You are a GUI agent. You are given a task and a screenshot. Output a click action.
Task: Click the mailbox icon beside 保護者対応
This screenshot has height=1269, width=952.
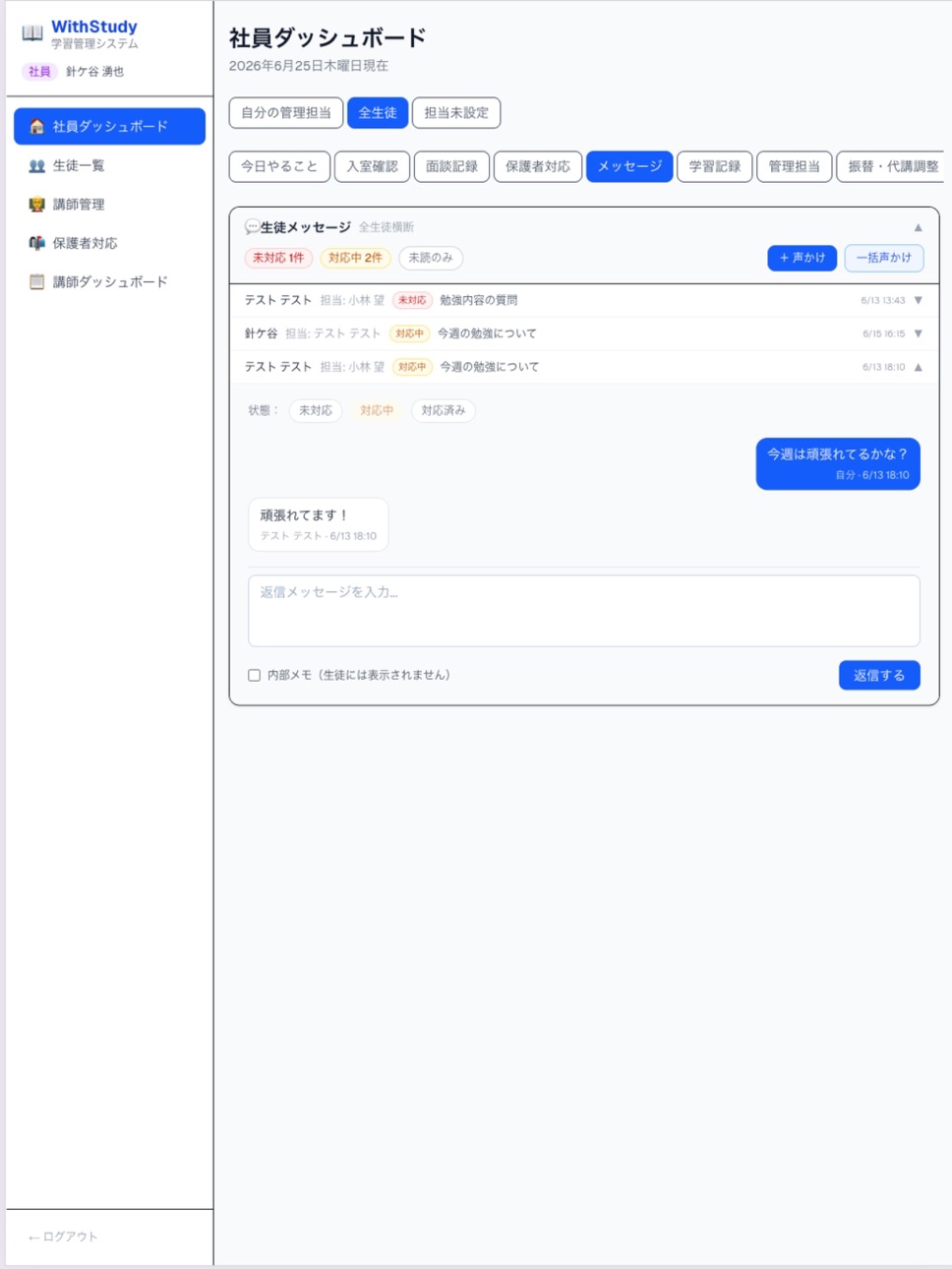point(37,243)
